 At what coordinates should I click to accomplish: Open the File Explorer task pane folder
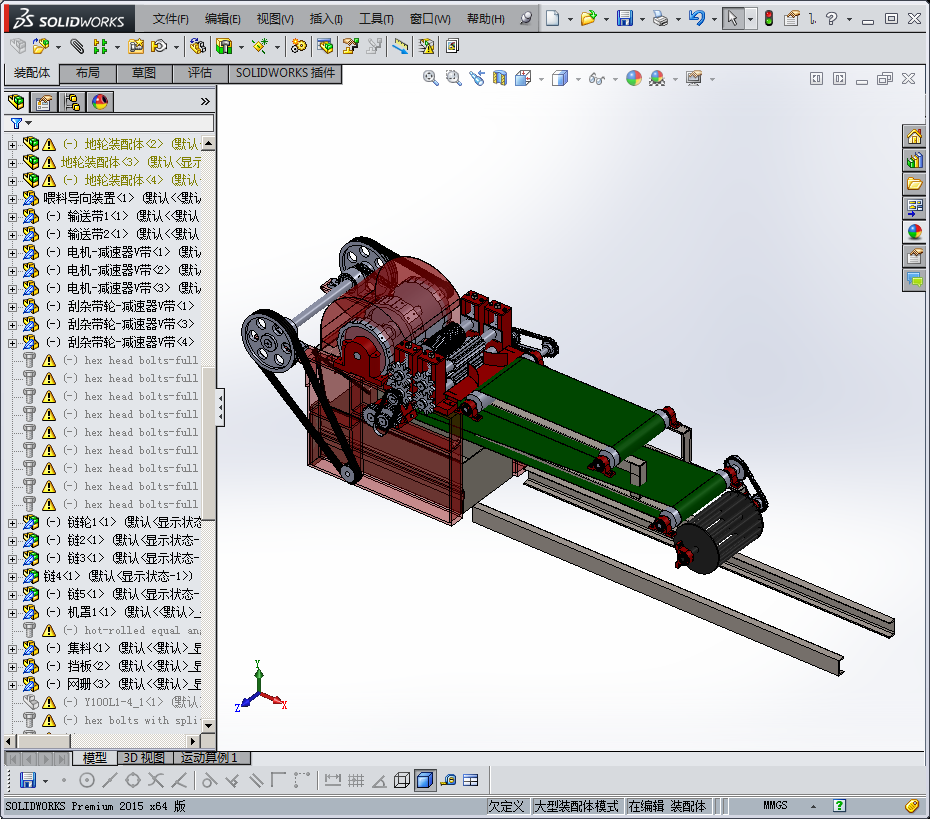914,184
